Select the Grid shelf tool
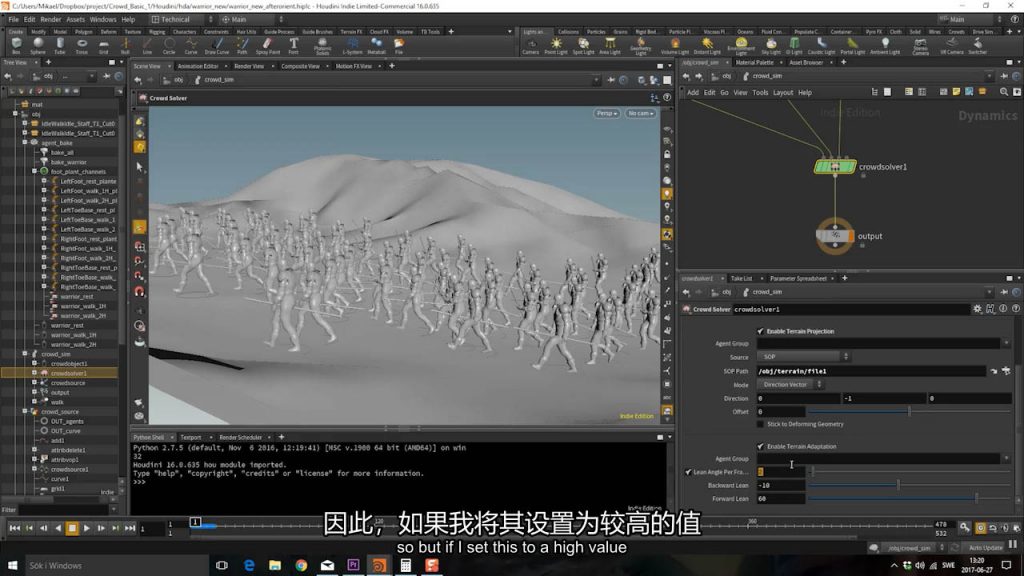The height and width of the screenshot is (576, 1024). coord(103,46)
